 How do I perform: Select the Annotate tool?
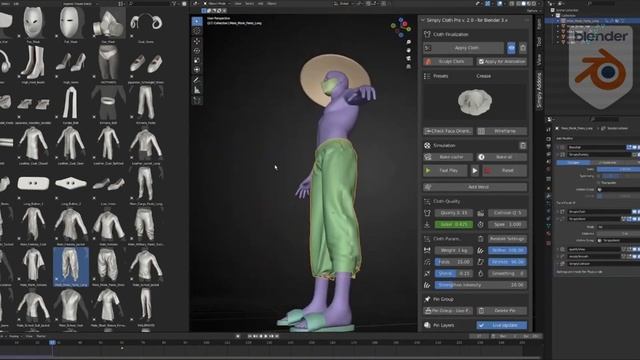click(x=197, y=80)
